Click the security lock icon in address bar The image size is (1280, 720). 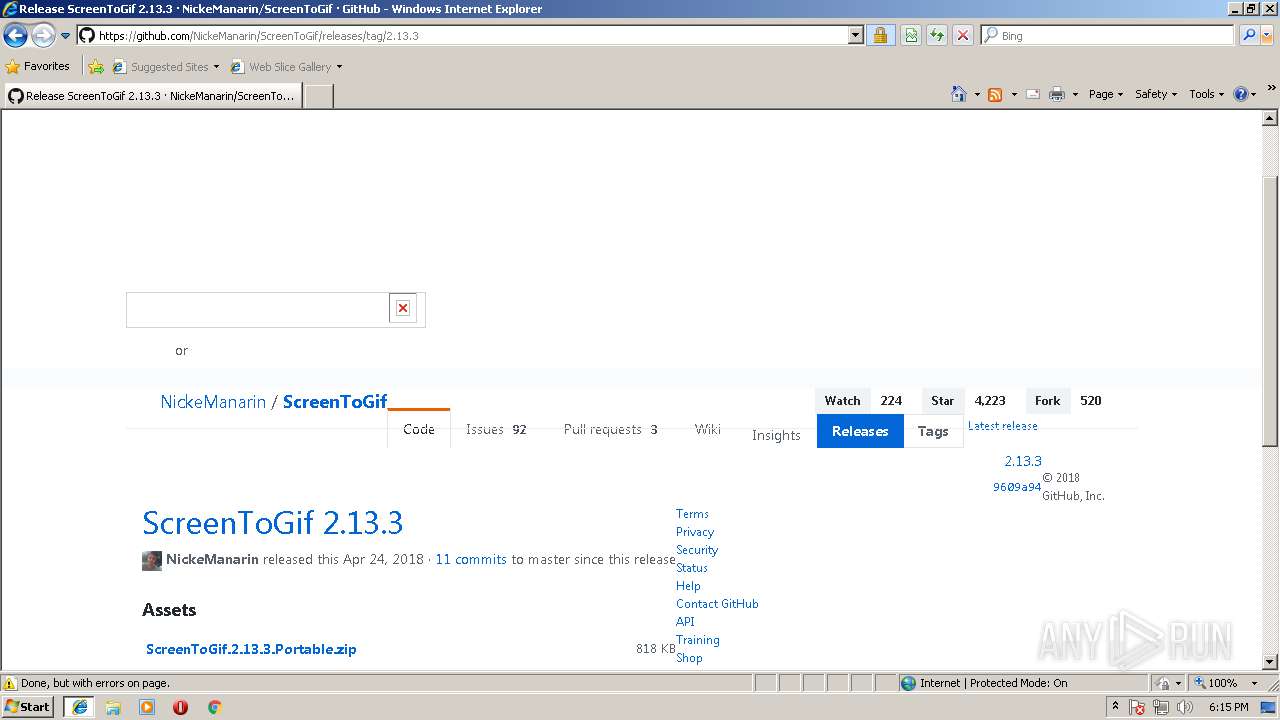[880, 35]
